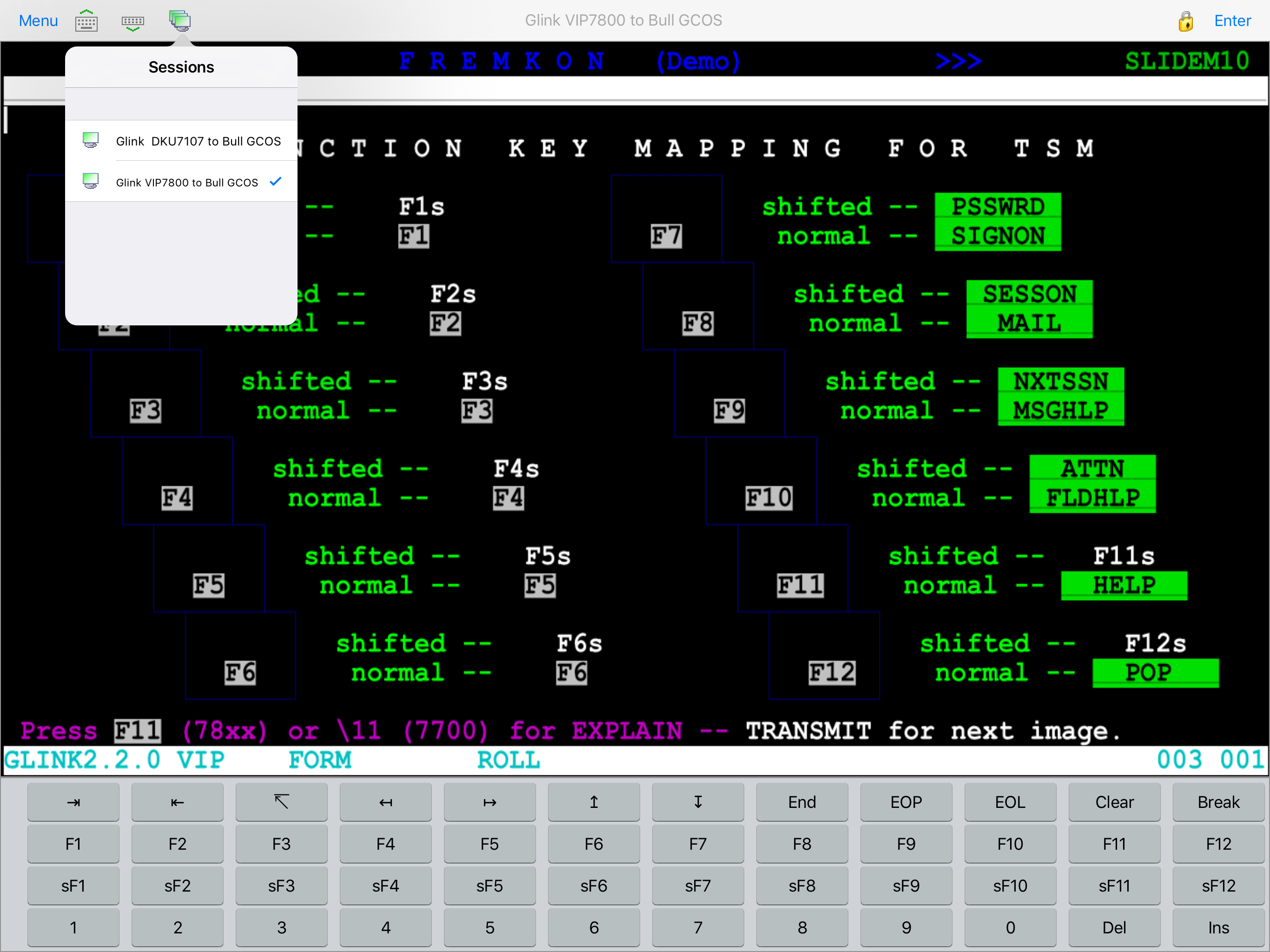Tap the EOL end-of-line key
Viewport: 1270px width, 952px height.
[x=1010, y=802]
